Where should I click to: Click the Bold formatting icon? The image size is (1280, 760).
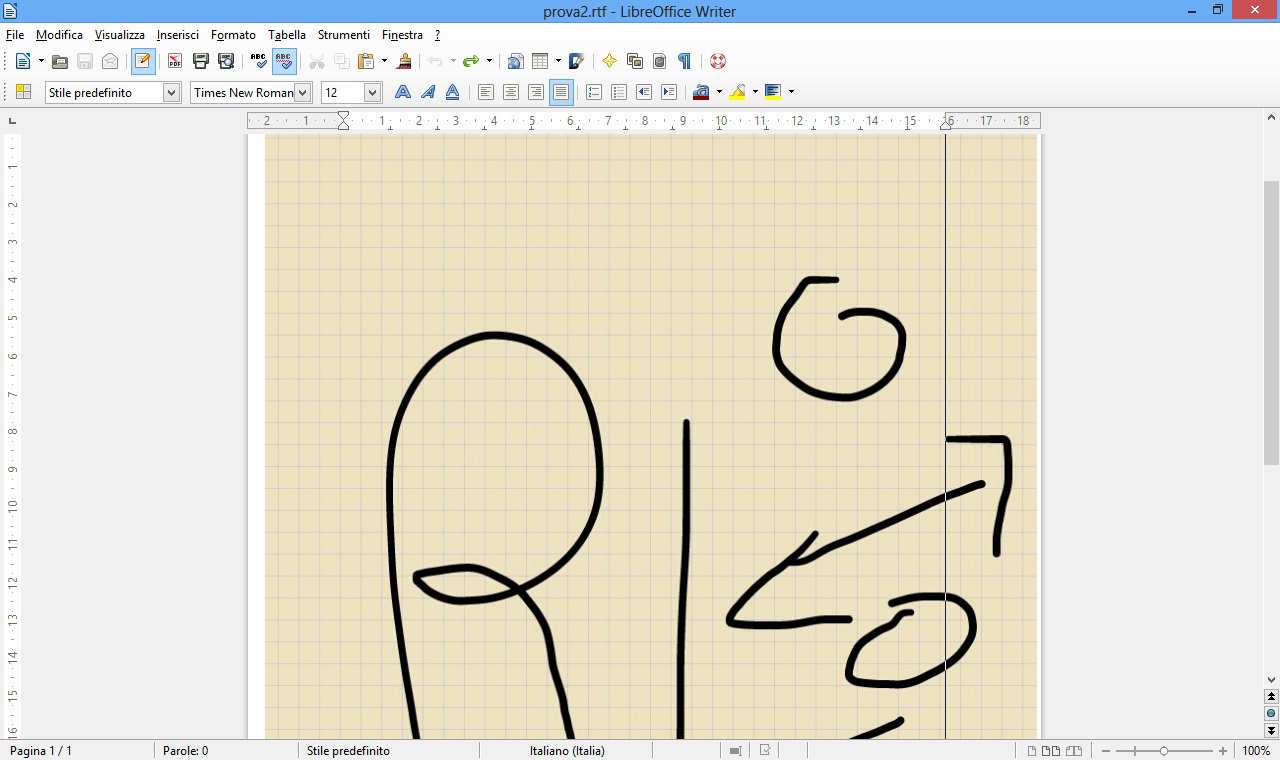[x=402, y=92]
